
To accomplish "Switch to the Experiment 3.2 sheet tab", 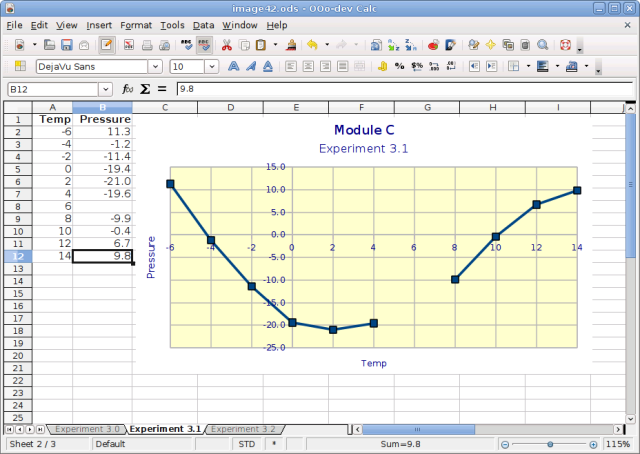I will click(242, 429).
